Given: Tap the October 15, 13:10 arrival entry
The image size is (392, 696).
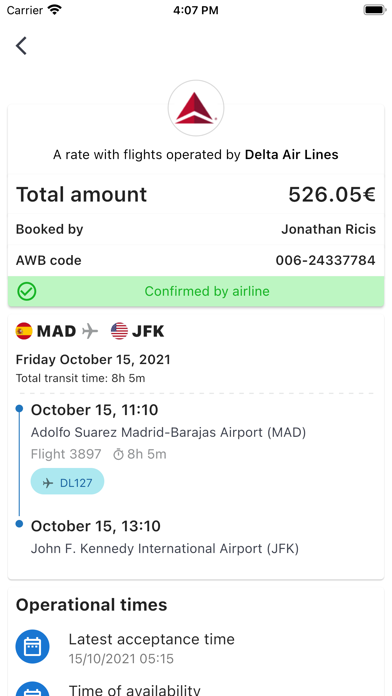Looking at the screenshot, I should [95, 526].
